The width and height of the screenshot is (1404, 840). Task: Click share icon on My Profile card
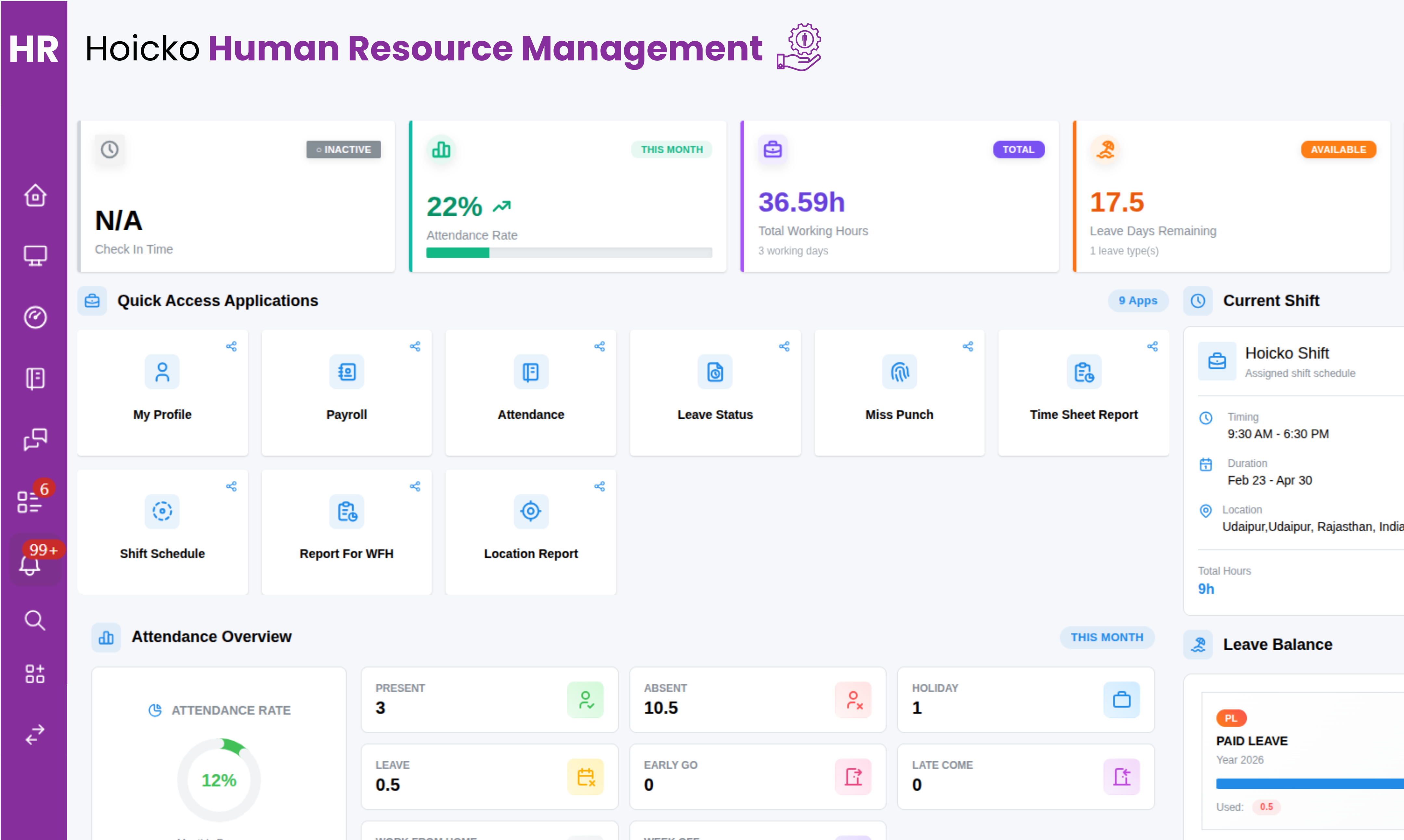(231, 346)
